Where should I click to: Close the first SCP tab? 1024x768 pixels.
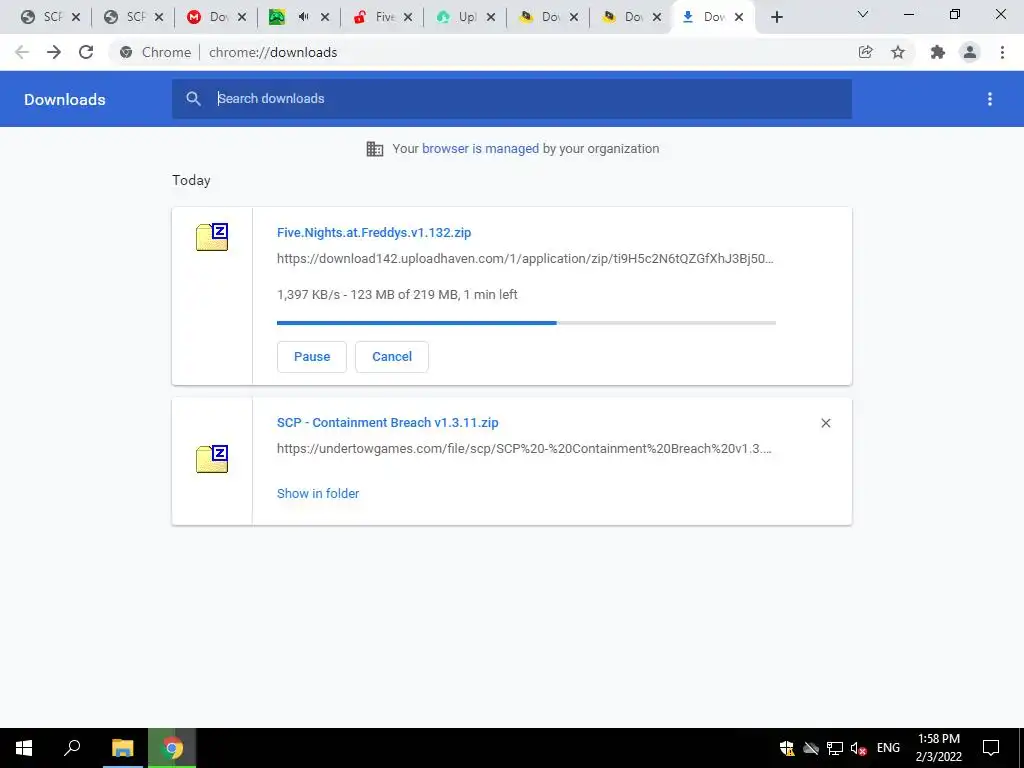pos(76,18)
